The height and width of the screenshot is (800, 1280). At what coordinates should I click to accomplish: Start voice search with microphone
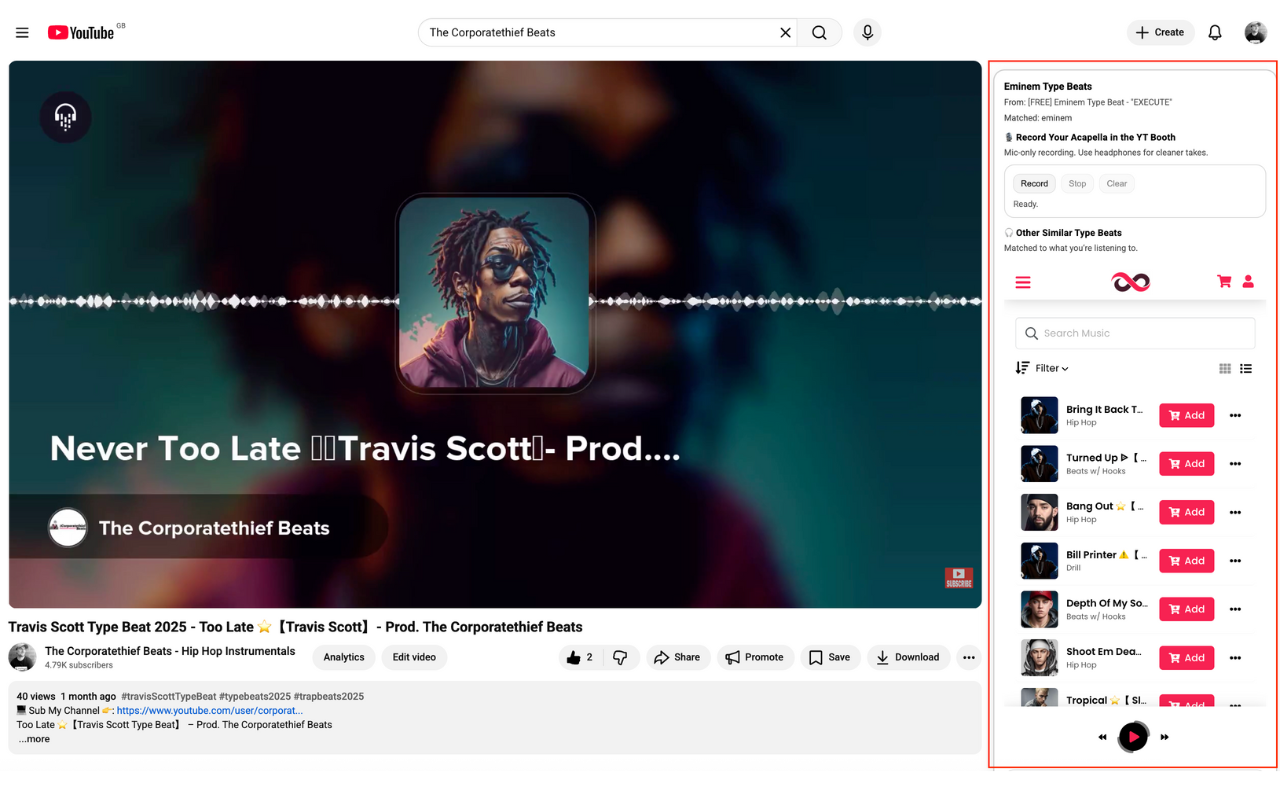[x=867, y=33]
